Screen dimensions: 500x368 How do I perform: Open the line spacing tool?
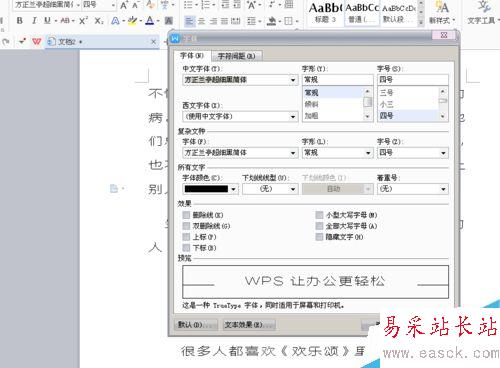[252, 22]
